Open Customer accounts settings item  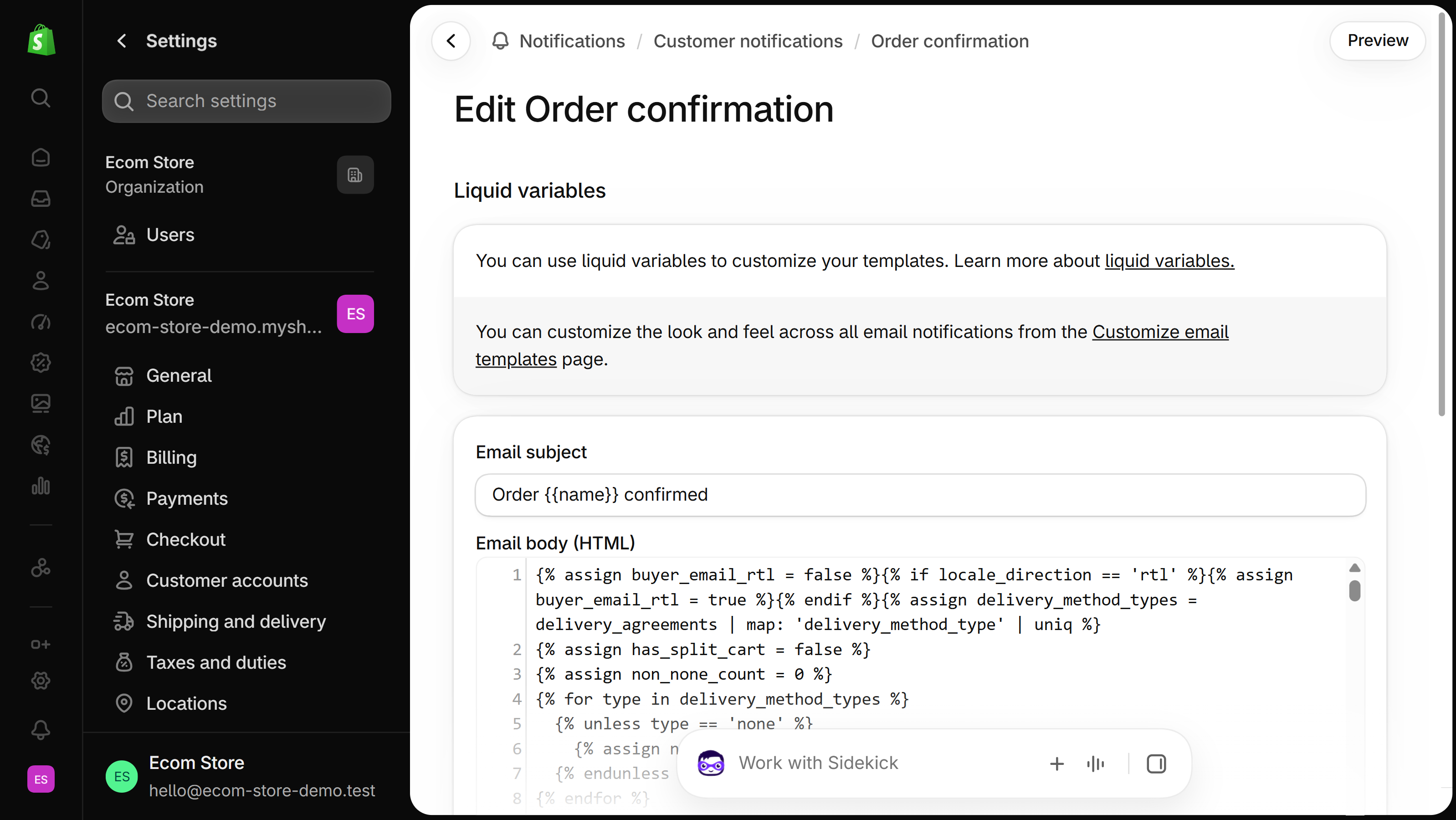(x=240, y=580)
